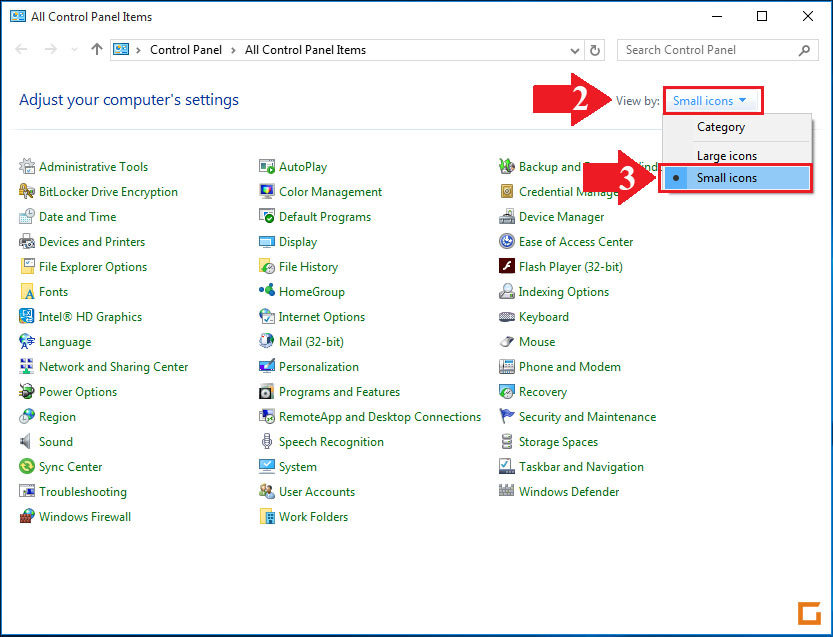The image size is (833, 637).
Task: Open the Date and Time icon
Action: [27, 216]
